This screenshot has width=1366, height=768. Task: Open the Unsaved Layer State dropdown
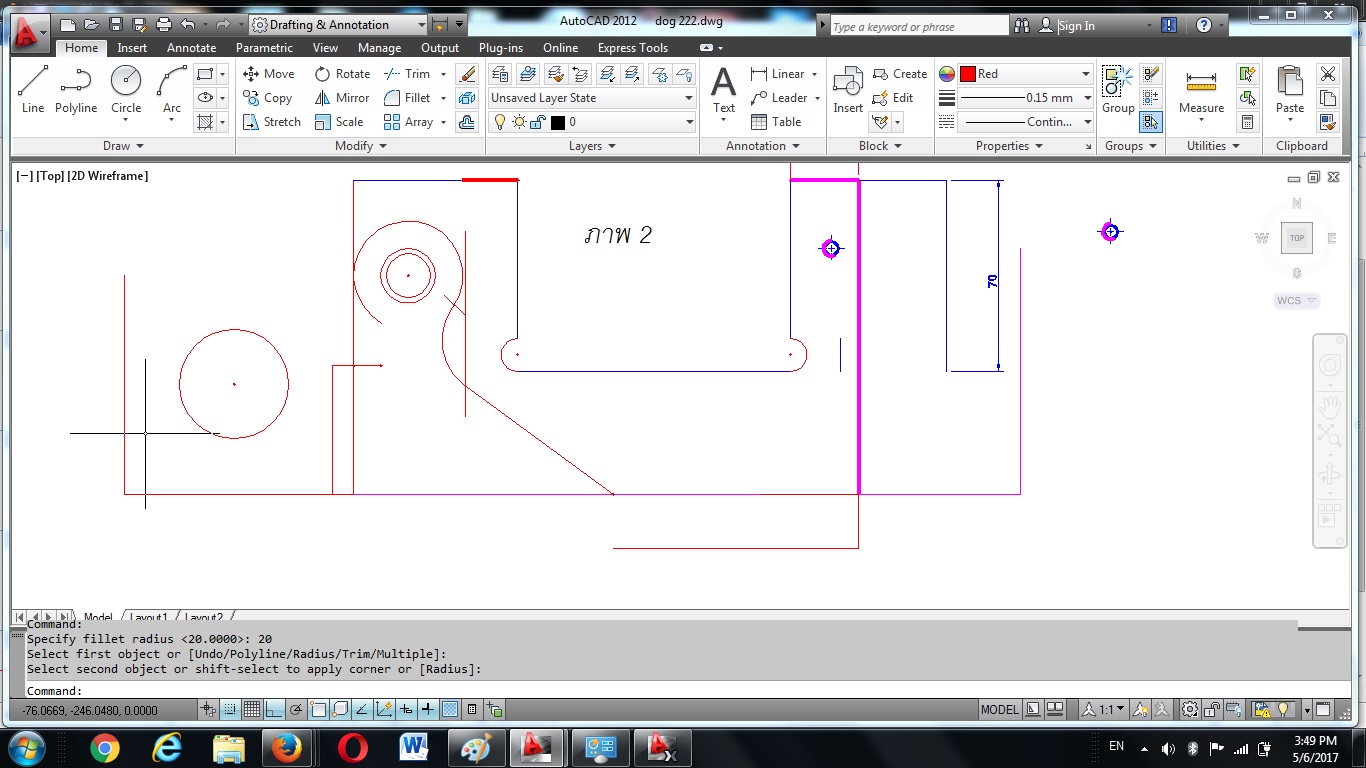click(x=591, y=98)
